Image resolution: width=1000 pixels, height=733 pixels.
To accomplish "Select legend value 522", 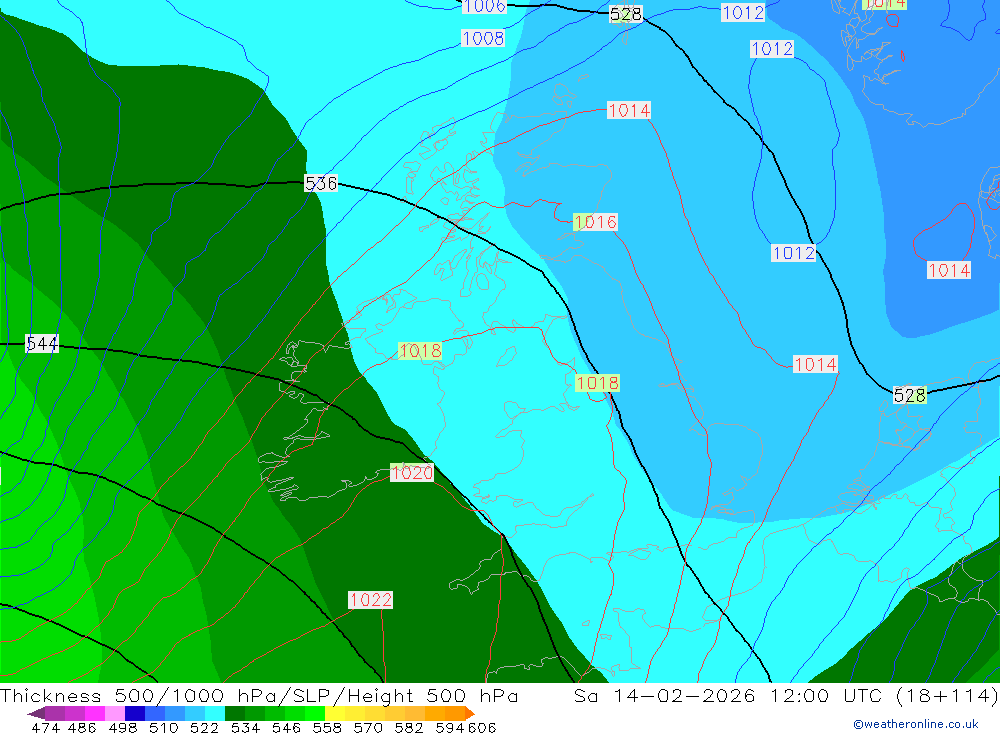I will [204, 727].
